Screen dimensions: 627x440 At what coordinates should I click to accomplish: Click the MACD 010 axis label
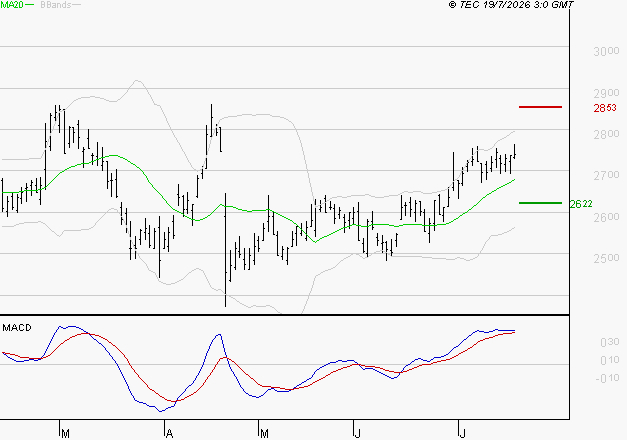coord(610,360)
